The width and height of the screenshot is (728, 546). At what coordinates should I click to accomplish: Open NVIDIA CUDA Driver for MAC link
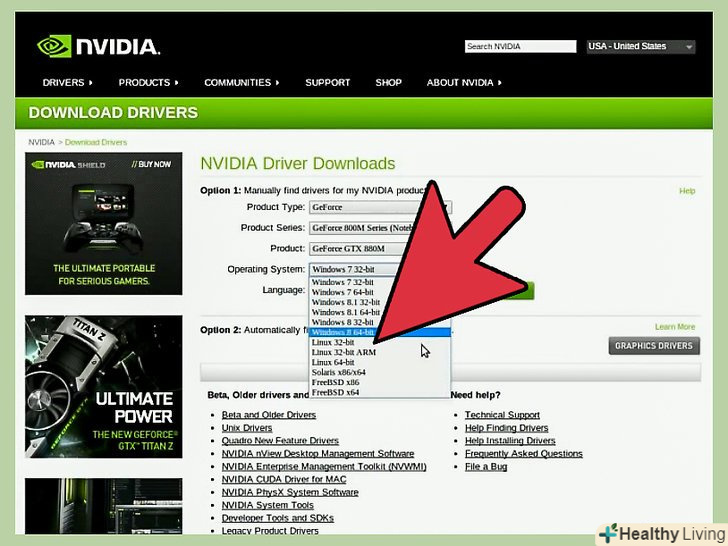(x=284, y=479)
